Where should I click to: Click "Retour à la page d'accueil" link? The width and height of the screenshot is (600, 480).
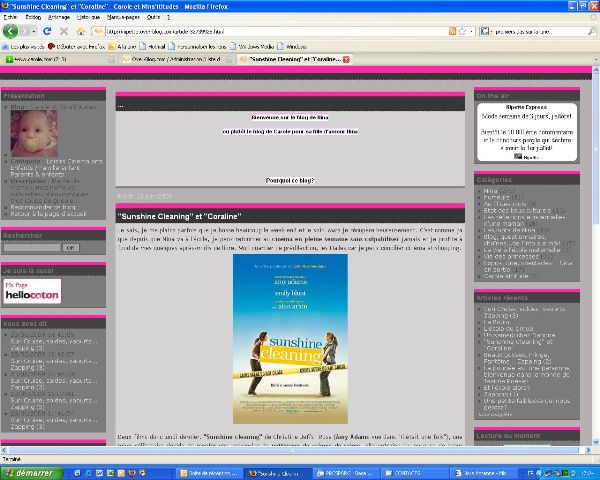click(48, 214)
